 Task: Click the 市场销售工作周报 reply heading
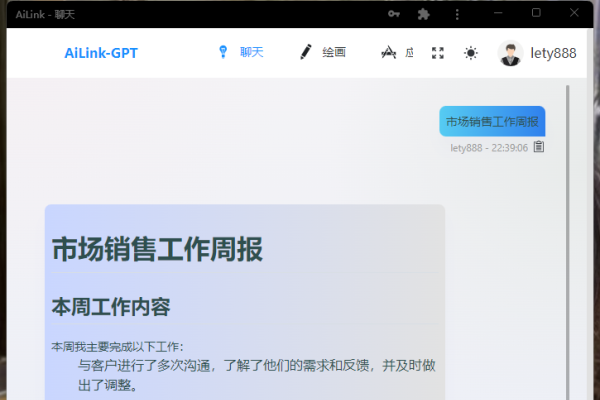tap(157, 249)
